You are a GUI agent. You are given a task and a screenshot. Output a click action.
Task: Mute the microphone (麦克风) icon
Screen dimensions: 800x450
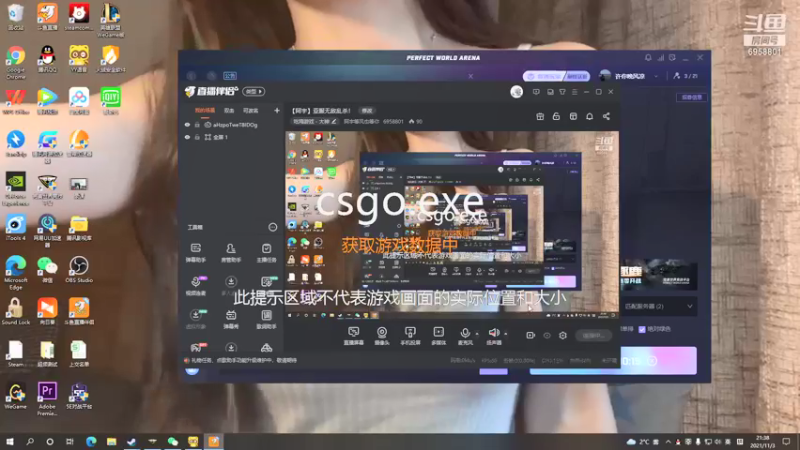pos(465,333)
